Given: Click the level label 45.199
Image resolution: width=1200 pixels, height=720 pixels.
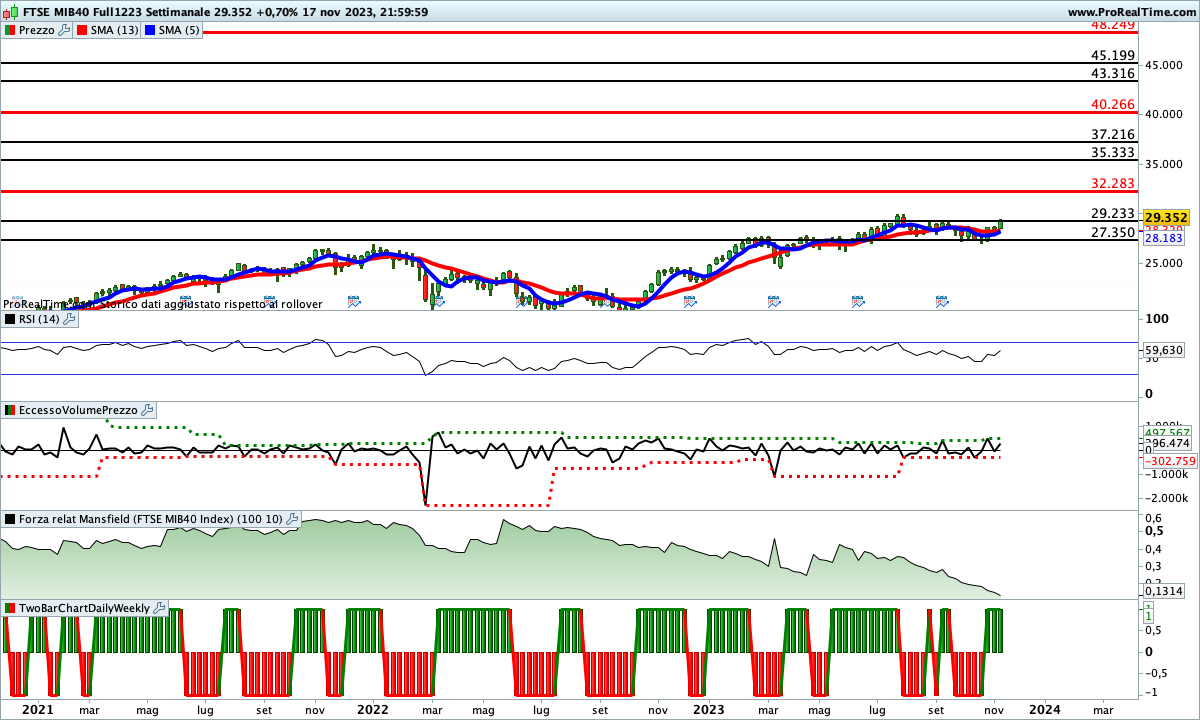Looking at the screenshot, I should click(1113, 56).
